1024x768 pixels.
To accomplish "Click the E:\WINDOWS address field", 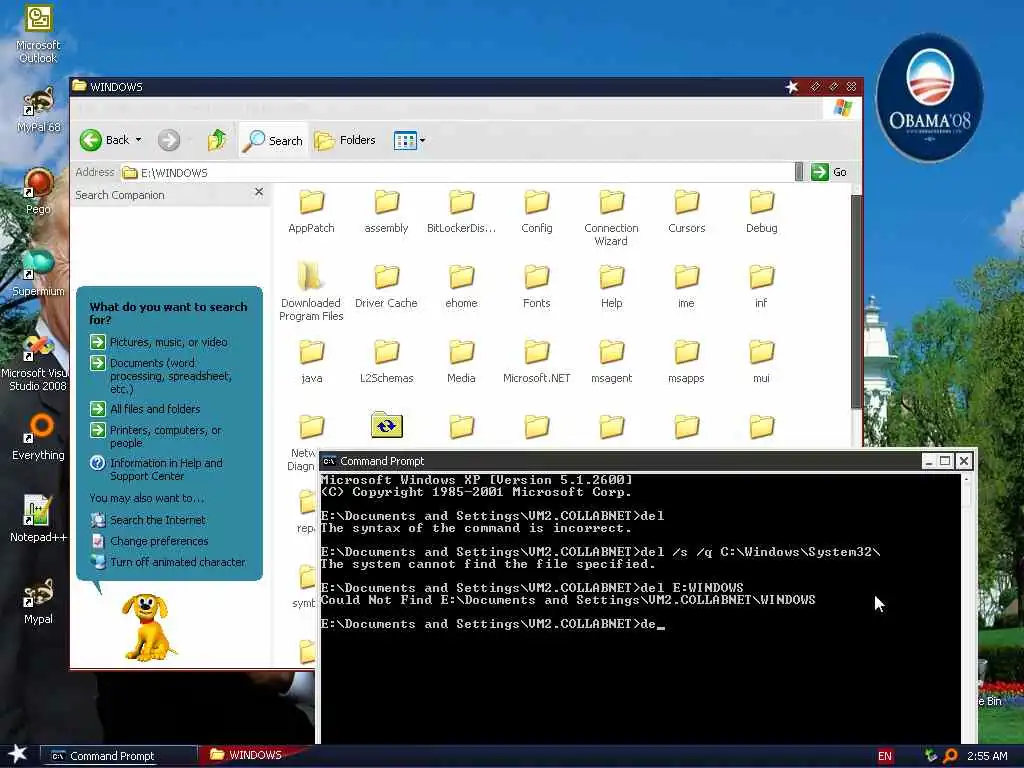I will 457,172.
